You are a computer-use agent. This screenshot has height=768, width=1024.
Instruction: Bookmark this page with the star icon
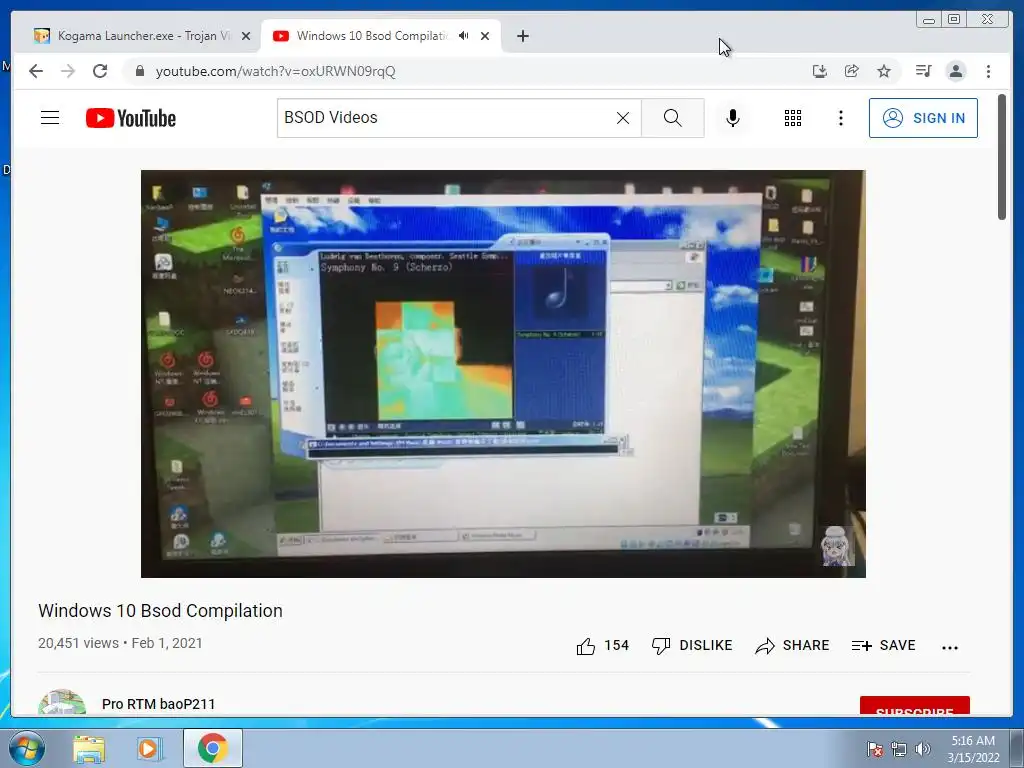tap(884, 71)
